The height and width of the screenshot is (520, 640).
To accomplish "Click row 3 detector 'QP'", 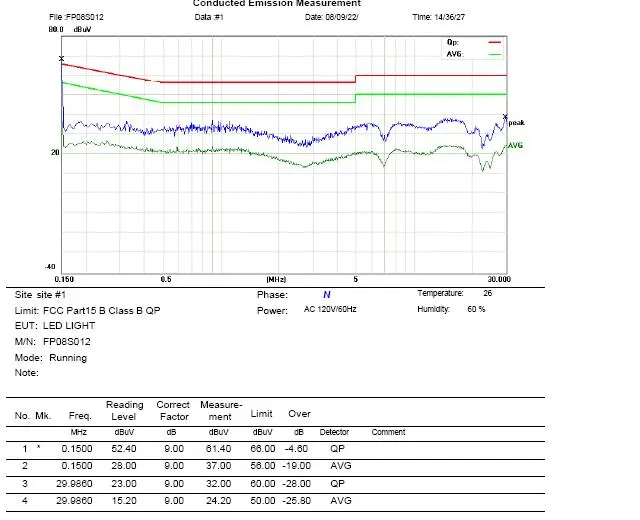I will click(338, 484).
